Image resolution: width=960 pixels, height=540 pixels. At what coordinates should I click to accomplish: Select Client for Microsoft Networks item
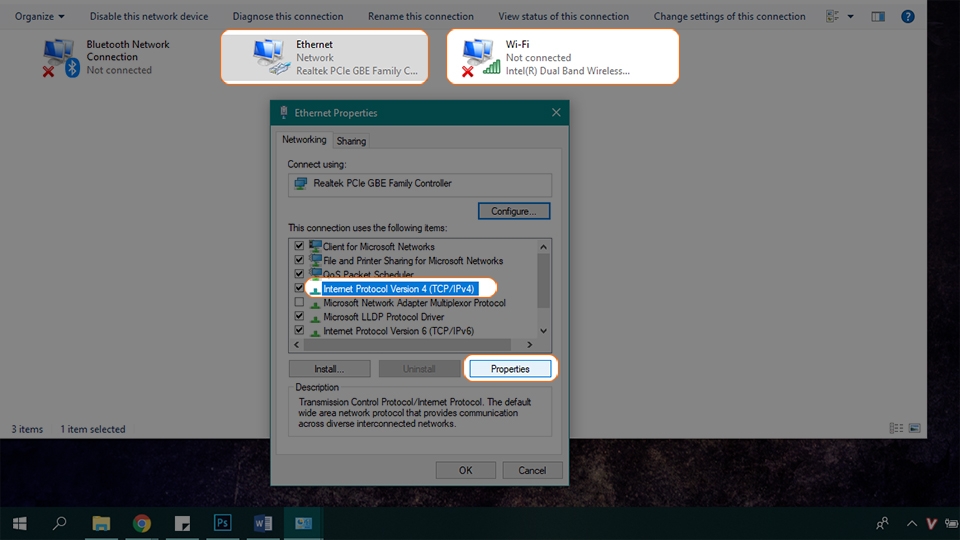click(378, 247)
